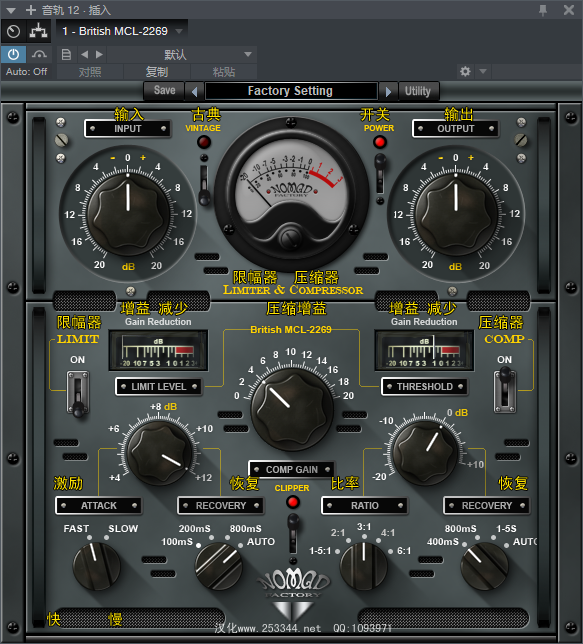Click the limiter RECOVERY selector knob
The width and height of the screenshot is (583, 644).
218,566
